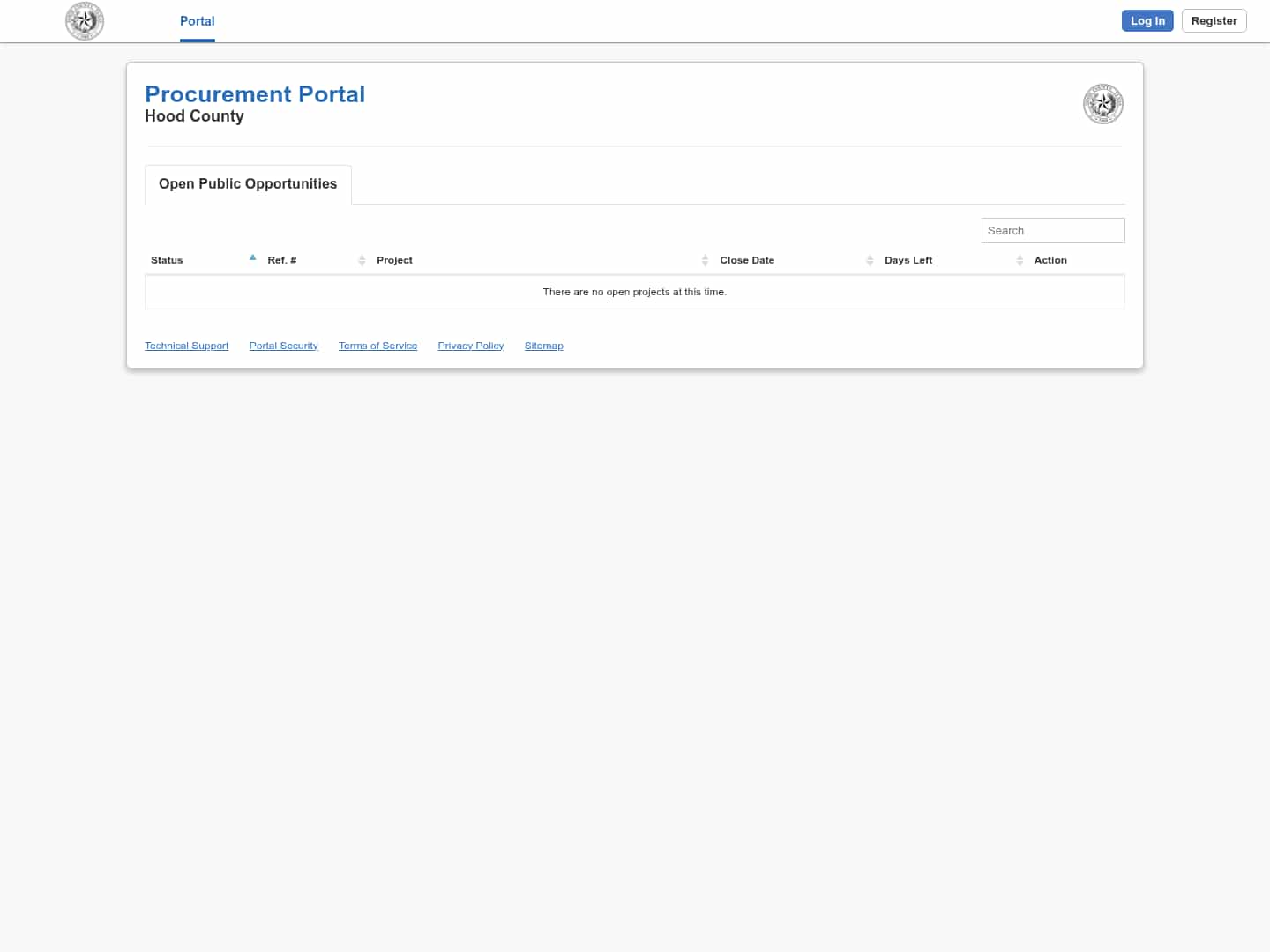Viewport: 1270px width, 952px height.
Task: Open the Technical Support page
Action: point(186,345)
